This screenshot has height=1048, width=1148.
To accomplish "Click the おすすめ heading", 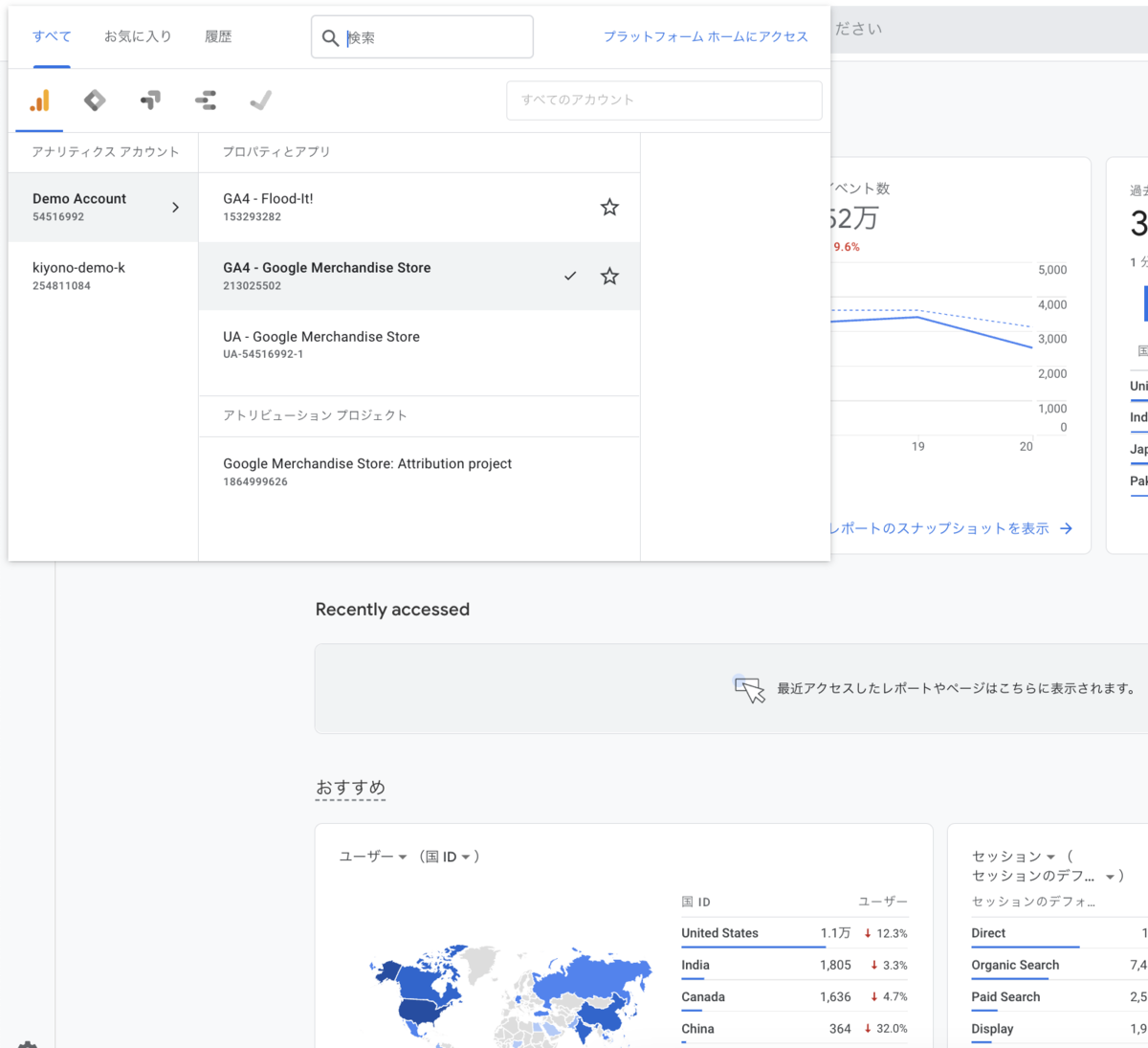I will tap(350, 787).
